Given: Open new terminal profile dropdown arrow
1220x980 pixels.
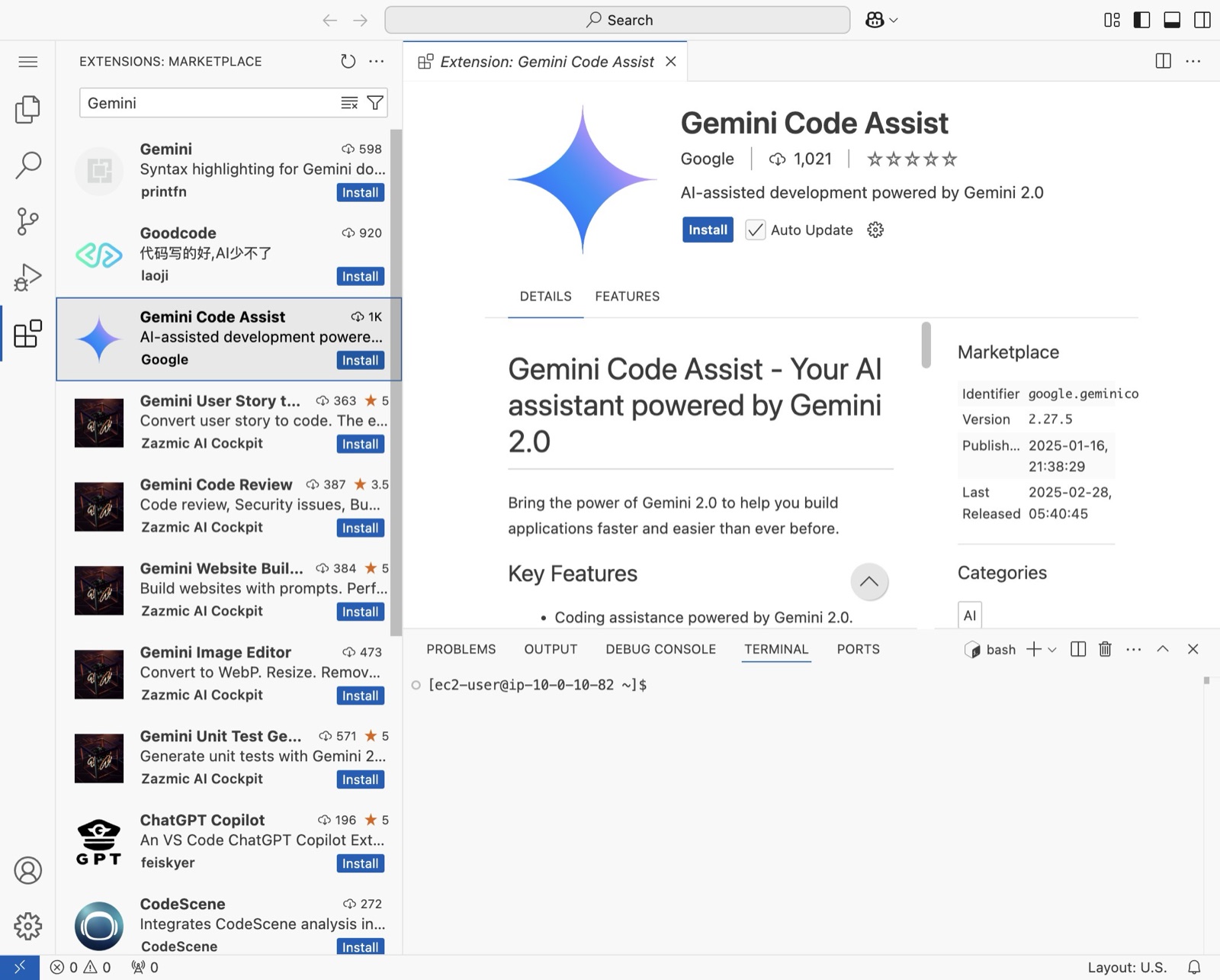Looking at the screenshot, I should click(x=1052, y=650).
